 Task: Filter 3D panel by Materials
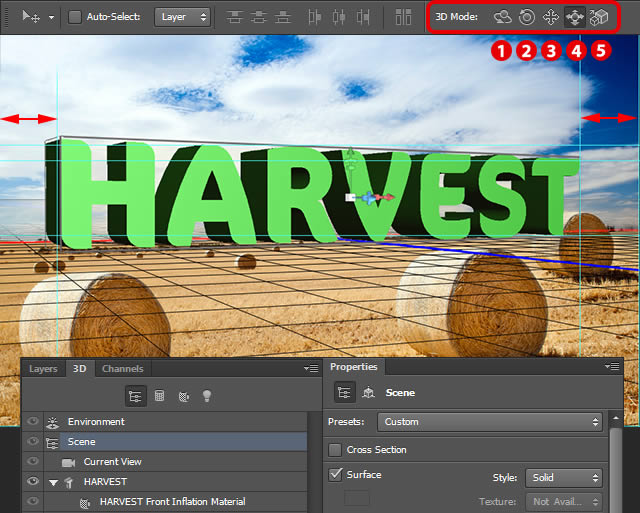tap(184, 396)
